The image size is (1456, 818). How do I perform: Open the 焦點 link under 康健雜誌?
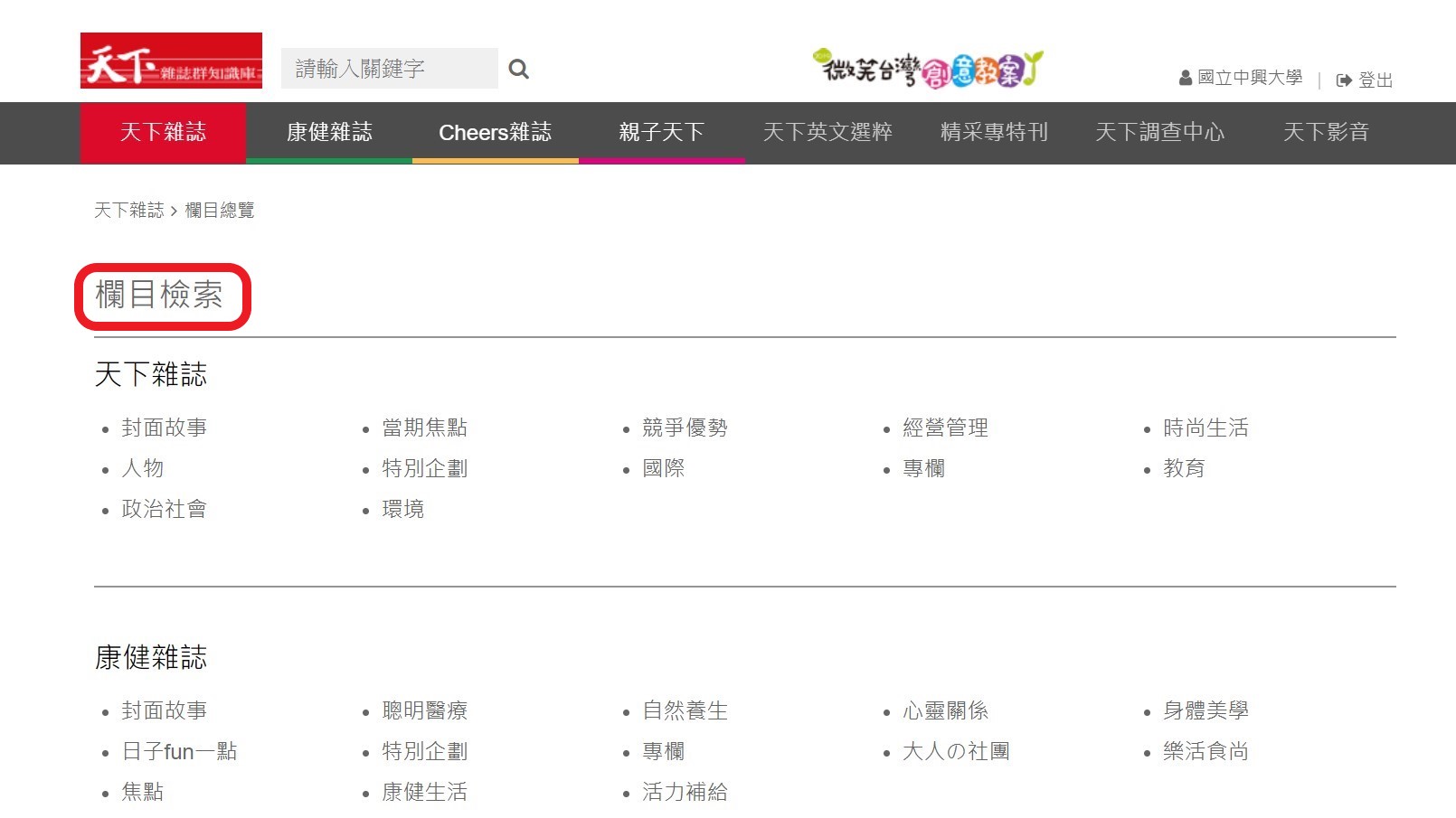(143, 792)
